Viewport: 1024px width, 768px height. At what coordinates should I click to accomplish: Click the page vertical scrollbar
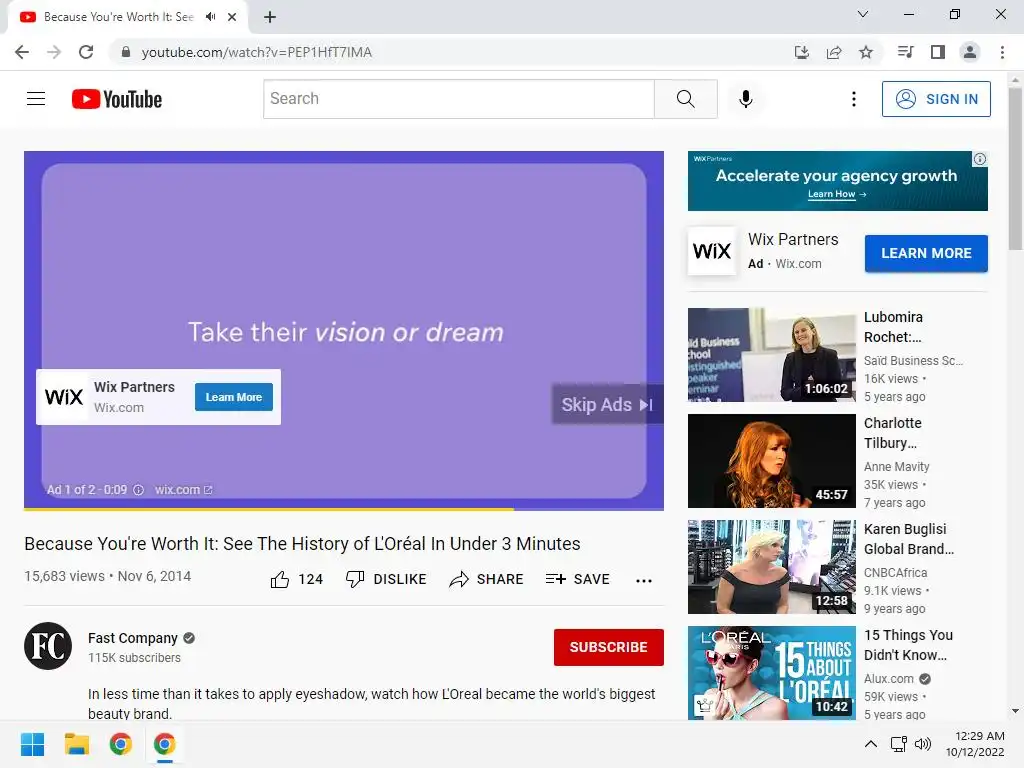click(1015, 168)
